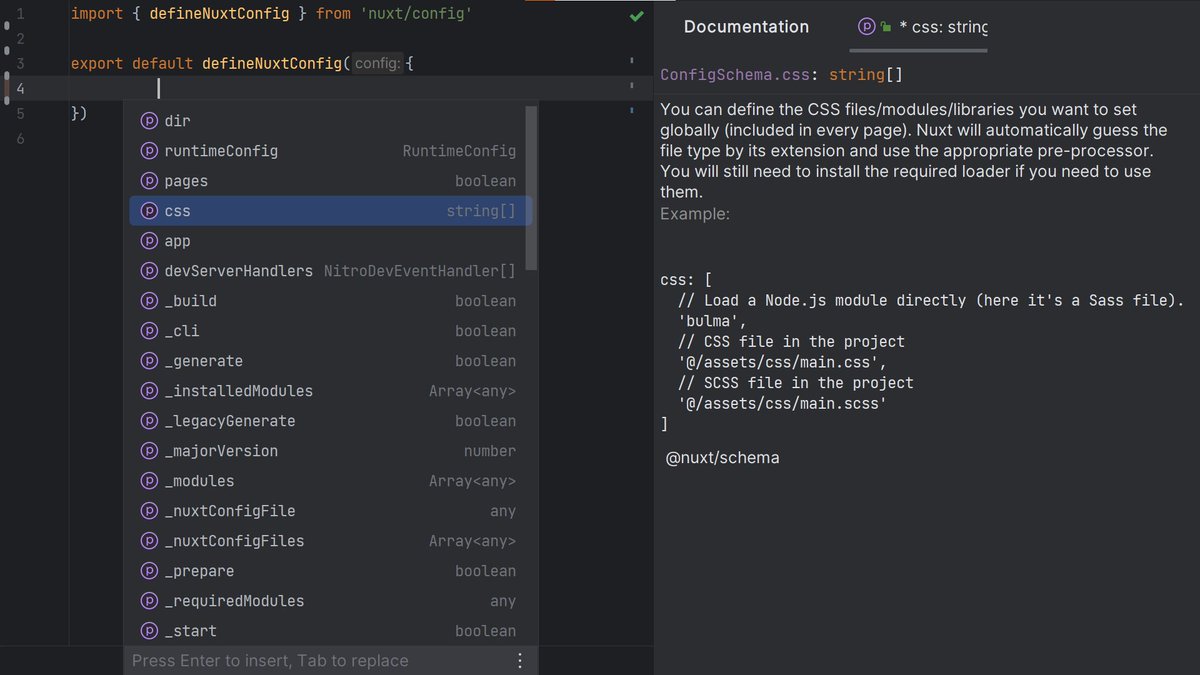Click the '@/assets/css/main.scss' example line
This screenshot has height=675, width=1200.
782,404
